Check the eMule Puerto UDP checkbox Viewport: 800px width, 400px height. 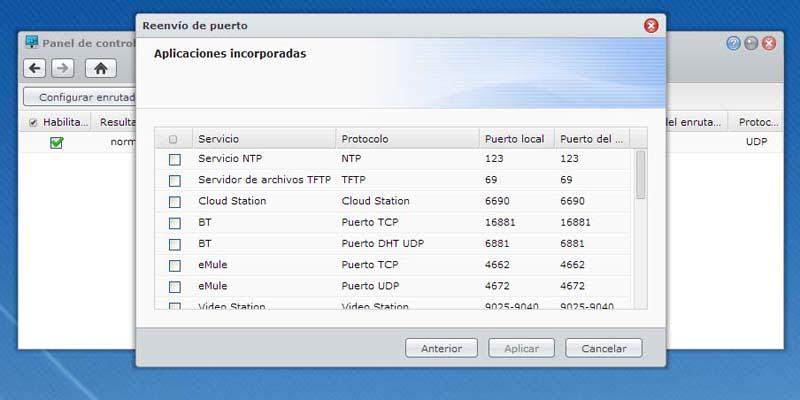174,287
